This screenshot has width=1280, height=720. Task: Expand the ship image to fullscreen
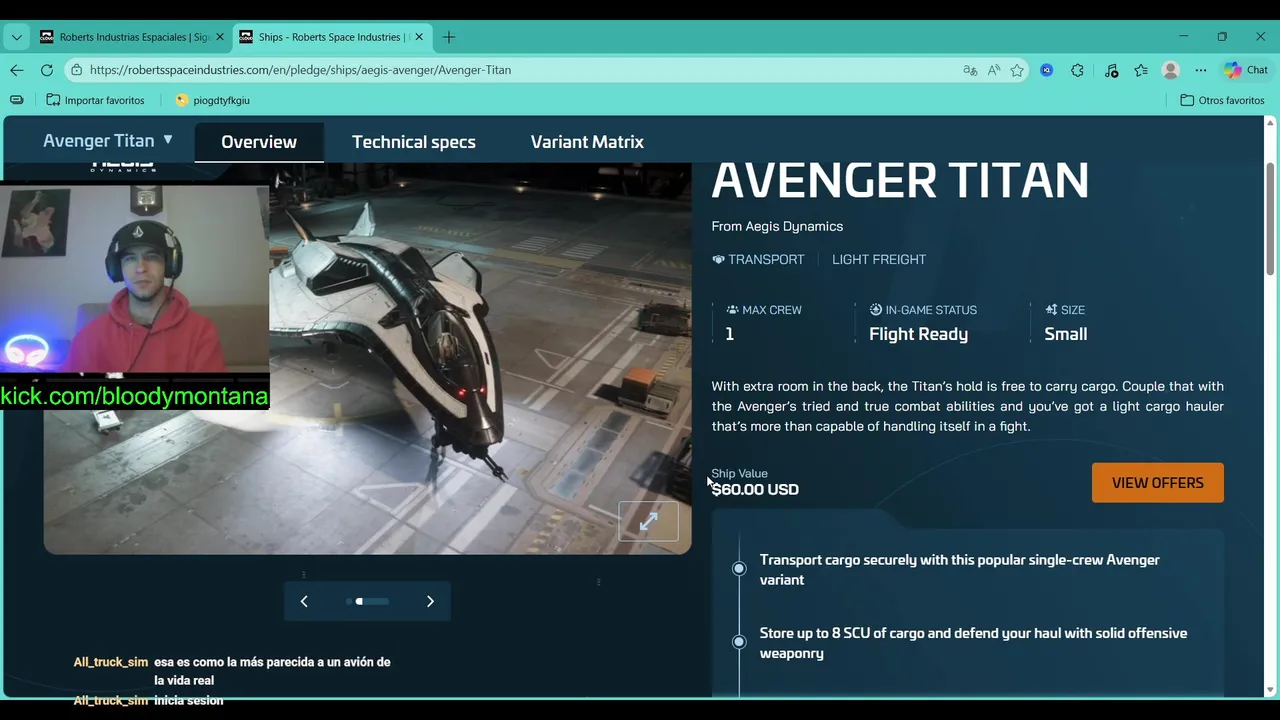[648, 521]
